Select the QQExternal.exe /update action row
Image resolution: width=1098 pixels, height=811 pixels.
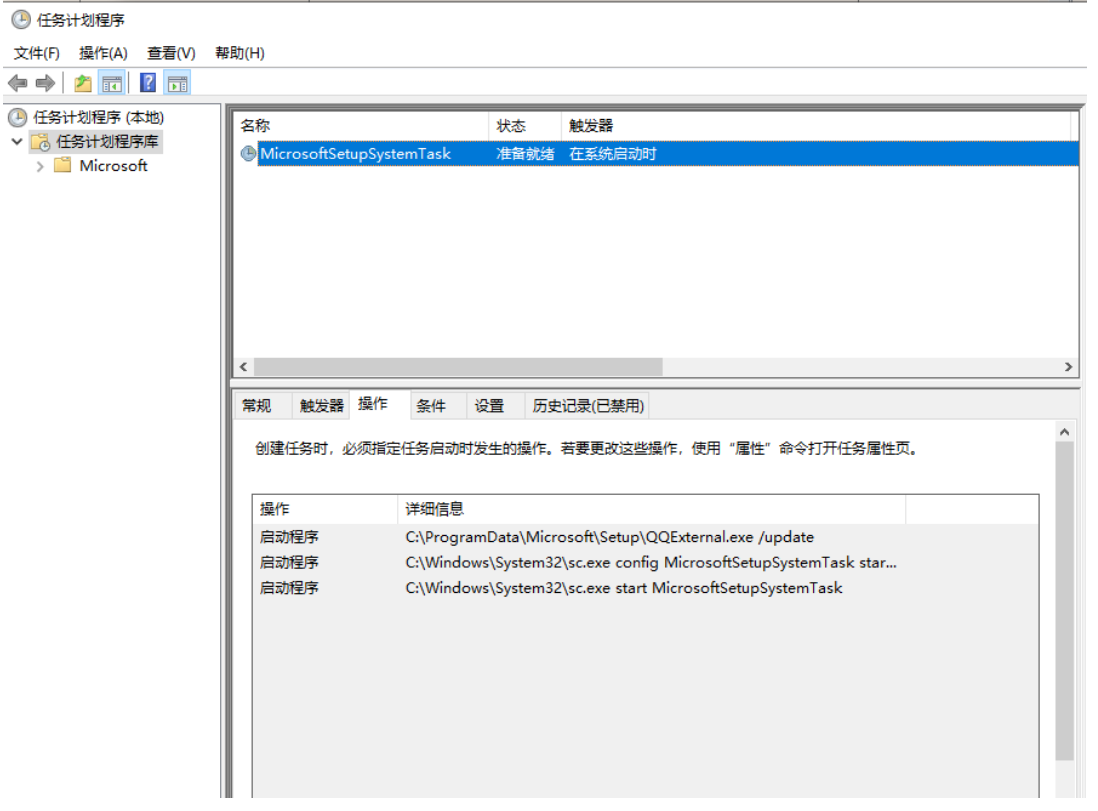click(645, 537)
